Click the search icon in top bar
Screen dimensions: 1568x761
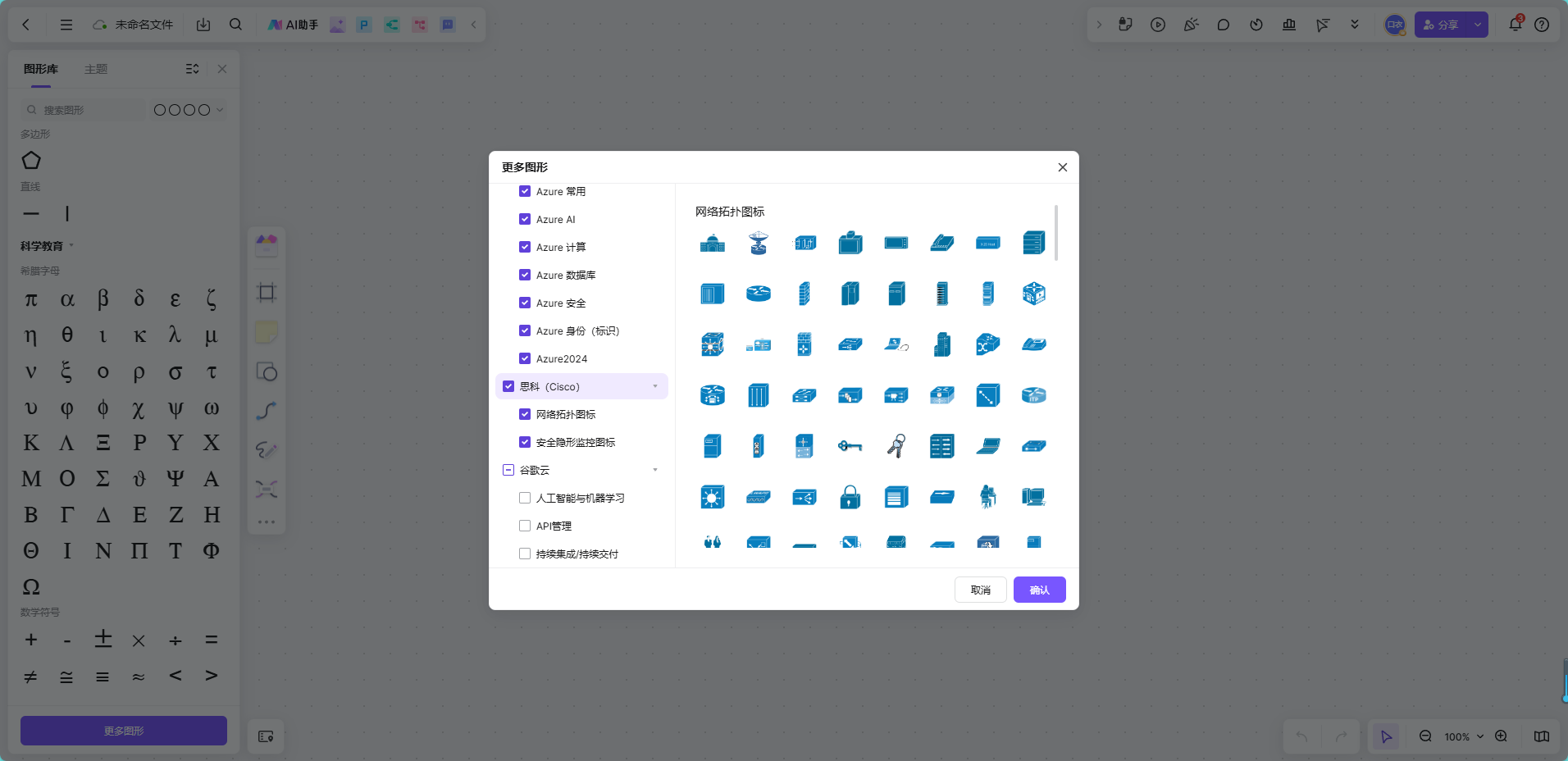(x=236, y=25)
